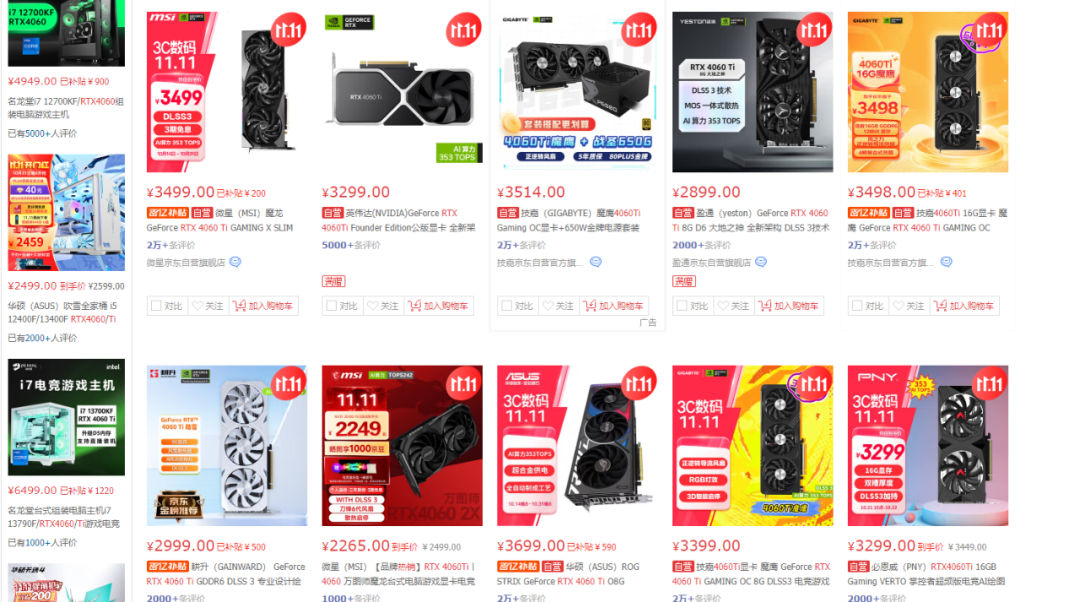Tick 对比 checkbox for NVIDIA ¥3299 card
The height and width of the screenshot is (602, 1080).
pos(331,306)
